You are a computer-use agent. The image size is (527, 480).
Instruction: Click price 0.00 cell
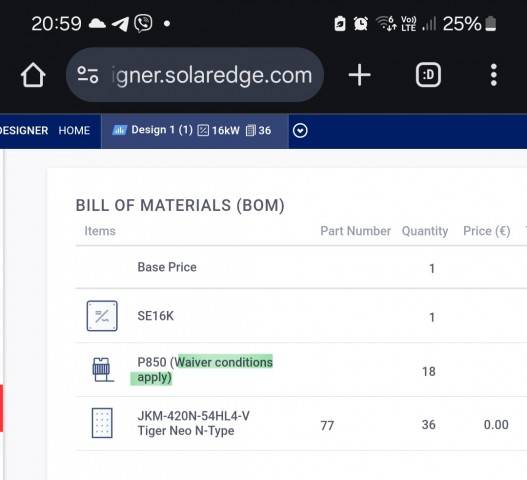click(x=496, y=425)
